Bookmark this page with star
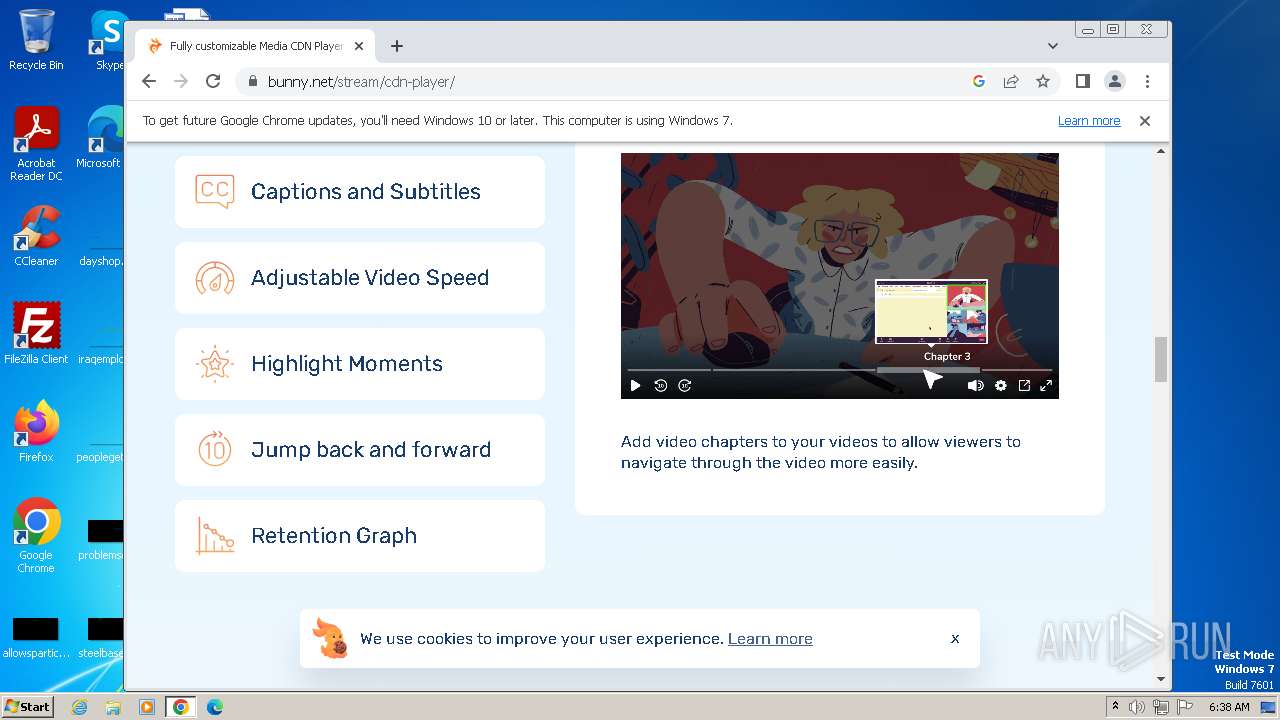Image resolution: width=1280 pixels, height=720 pixels. (1043, 82)
